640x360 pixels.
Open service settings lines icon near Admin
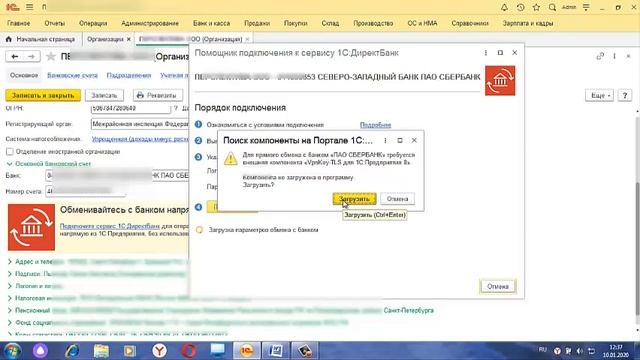586,7
